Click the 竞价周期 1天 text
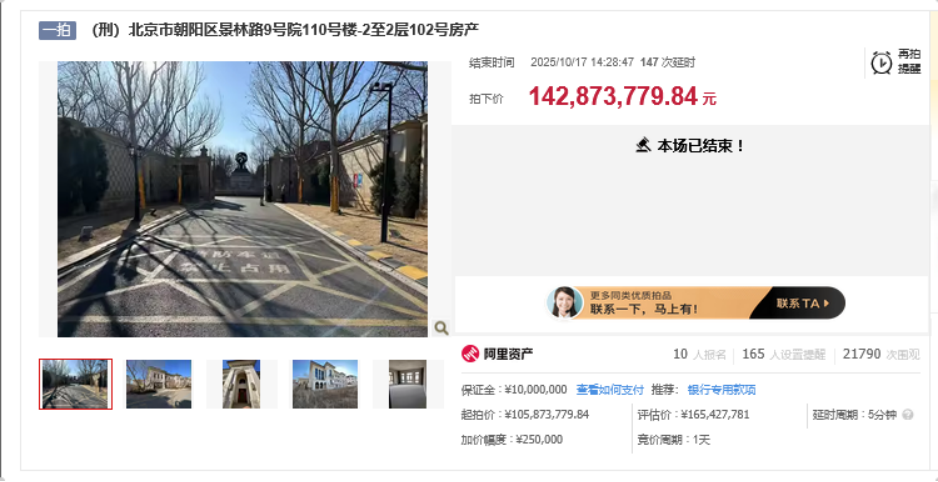The height and width of the screenshot is (482, 938). coord(674,440)
